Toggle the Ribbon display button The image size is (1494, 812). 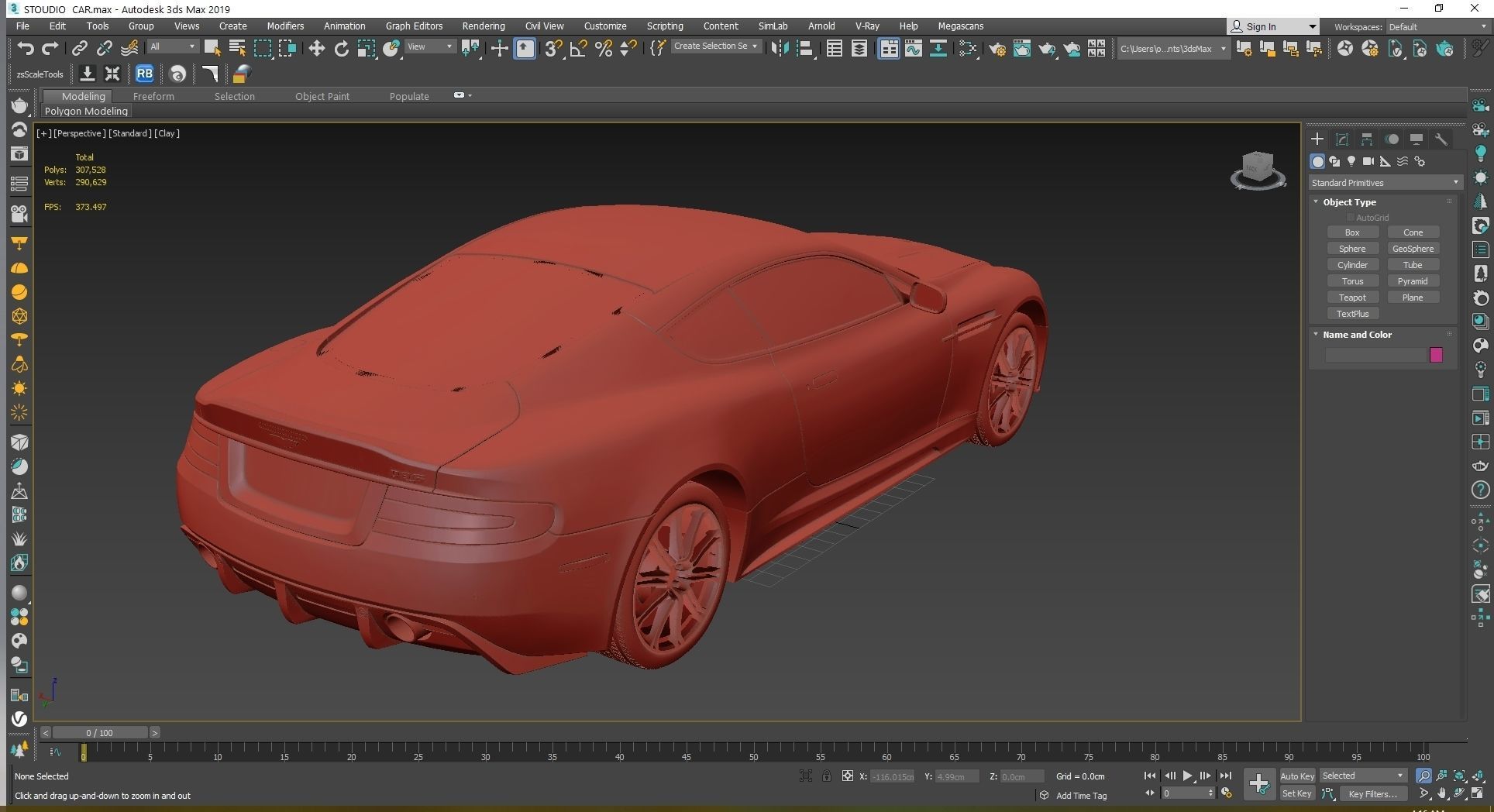[x=889, y=49]
